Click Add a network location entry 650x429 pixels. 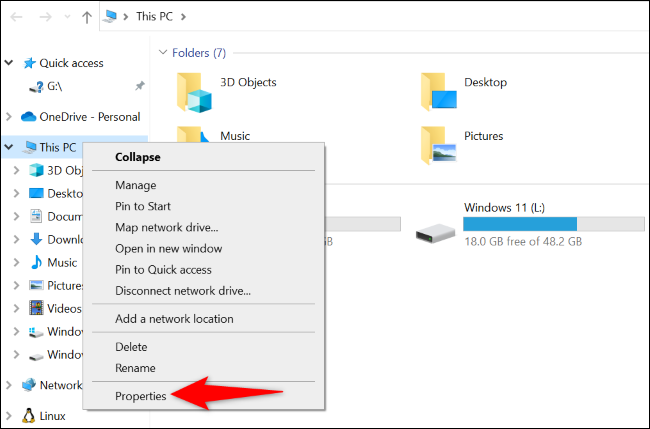pyautogui.click(x=174, y=319)
